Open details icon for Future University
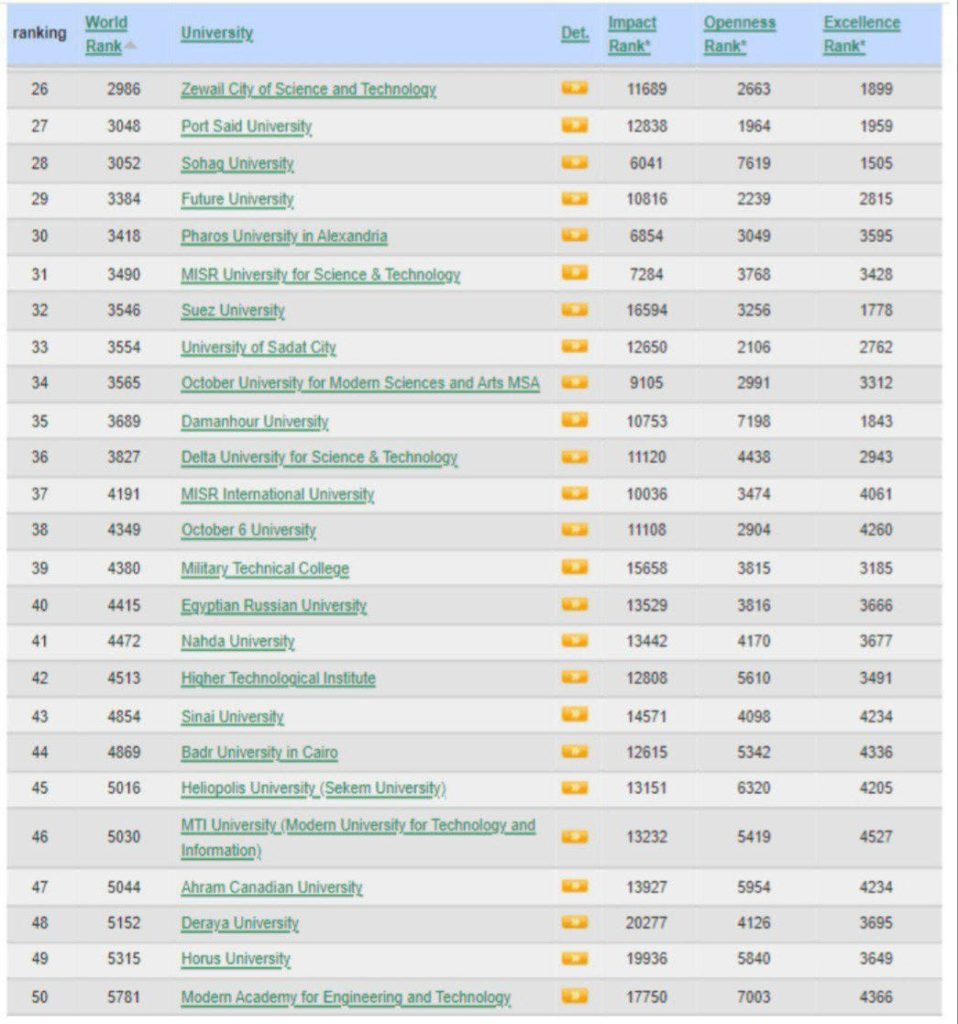 [x=575, y=199]
